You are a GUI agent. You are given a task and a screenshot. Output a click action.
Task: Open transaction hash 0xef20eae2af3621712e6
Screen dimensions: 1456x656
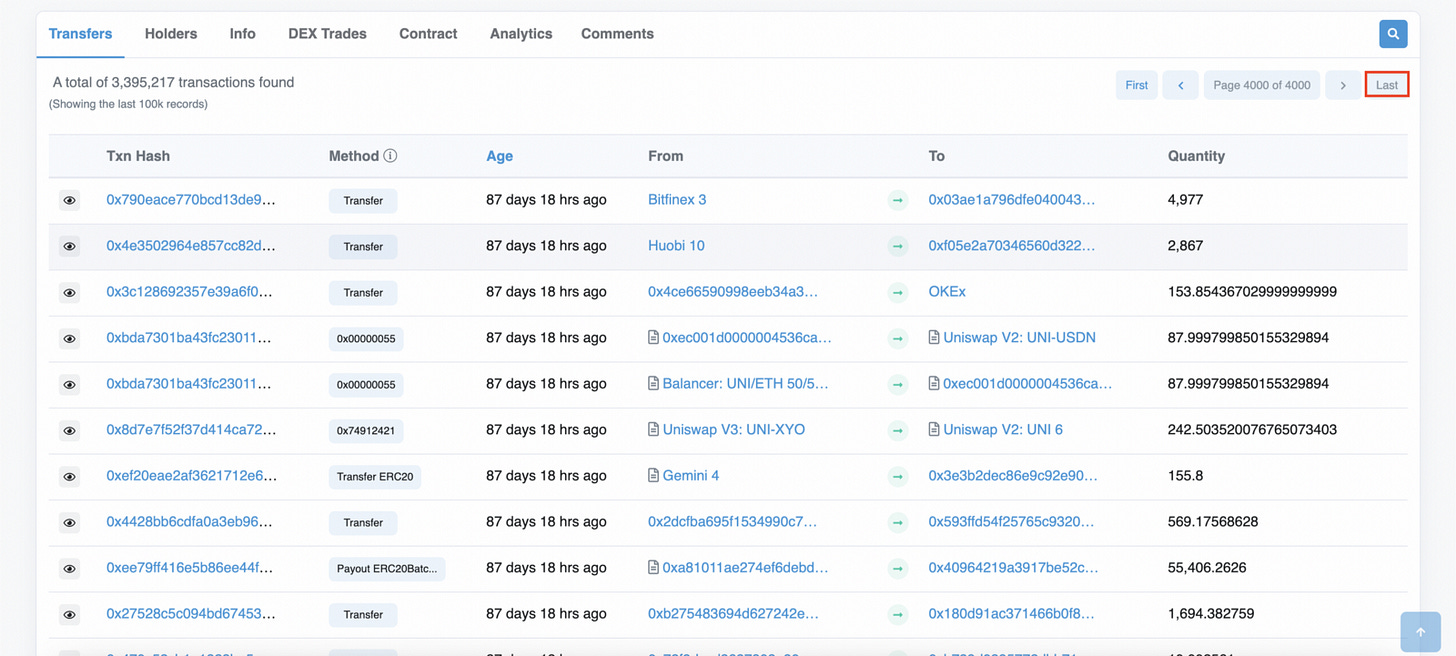(191, 476)
